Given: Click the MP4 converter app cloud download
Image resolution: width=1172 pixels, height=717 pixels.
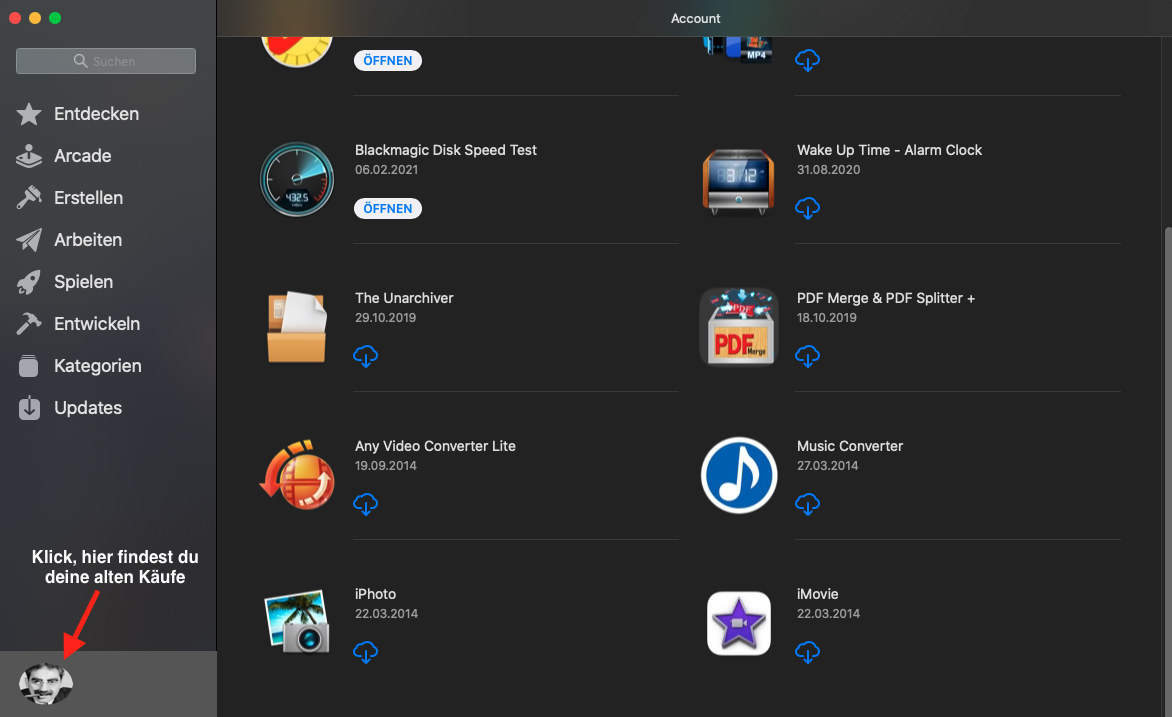Looking at the screenshot, I should tap(807, 60).
